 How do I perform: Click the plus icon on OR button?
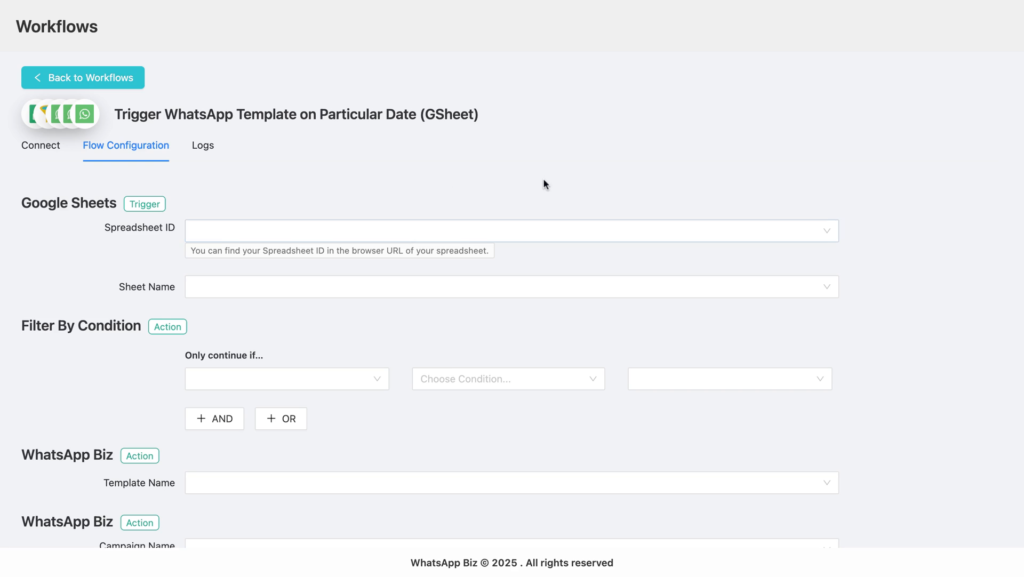271,418
